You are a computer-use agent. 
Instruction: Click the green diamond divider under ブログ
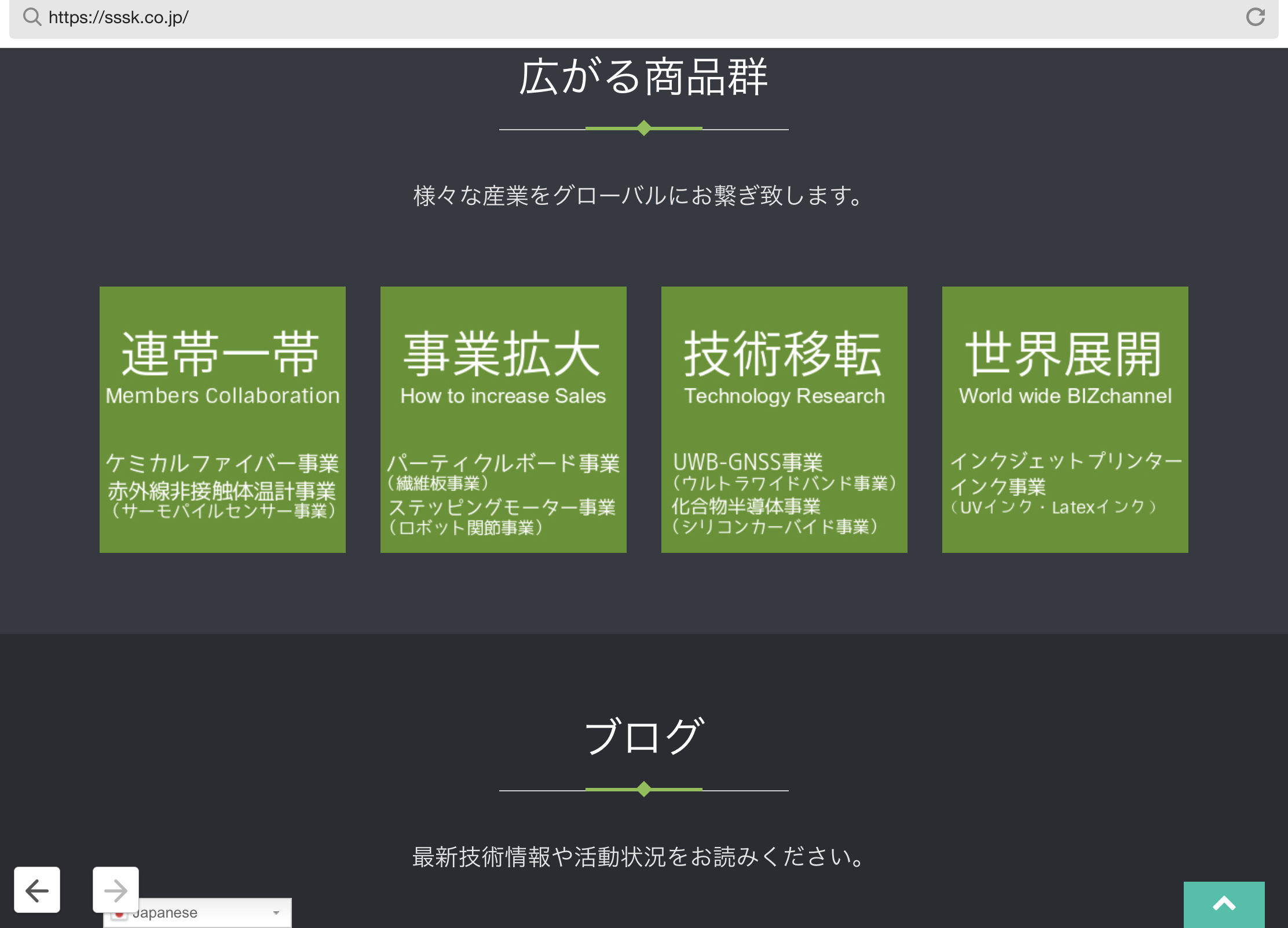coord(643,789)
